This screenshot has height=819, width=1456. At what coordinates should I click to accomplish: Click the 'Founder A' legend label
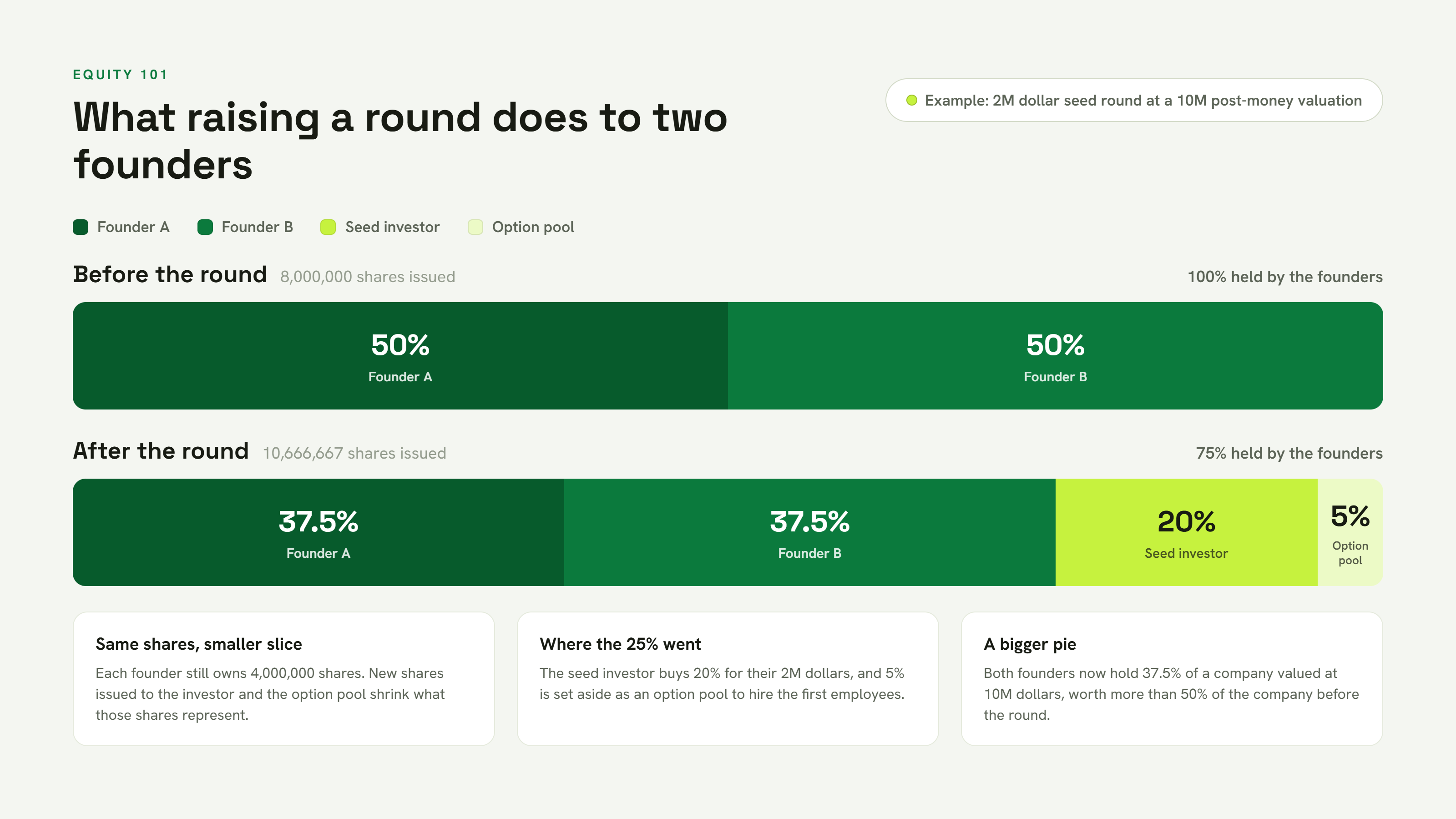tap(133, 227)
